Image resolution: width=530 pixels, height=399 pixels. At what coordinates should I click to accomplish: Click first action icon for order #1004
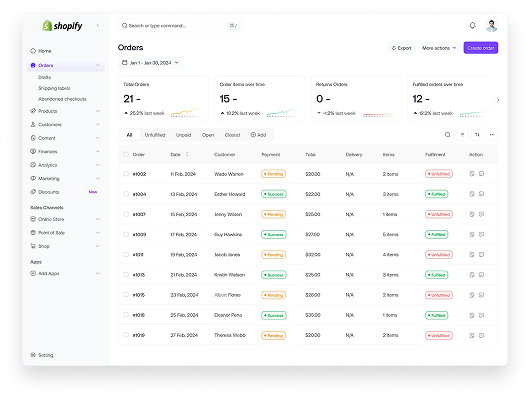(472, 194)
